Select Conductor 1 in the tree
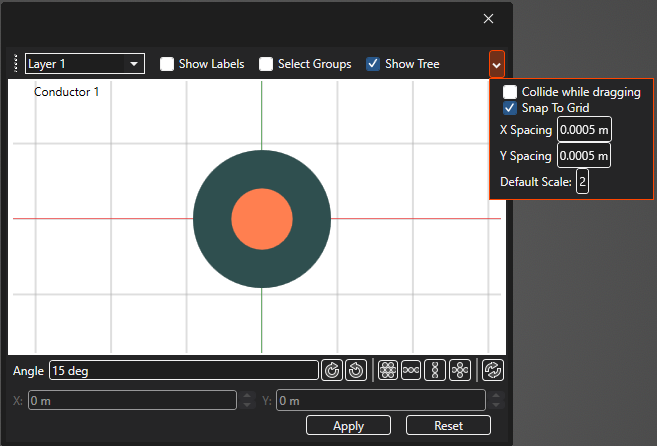 point(66,92)
